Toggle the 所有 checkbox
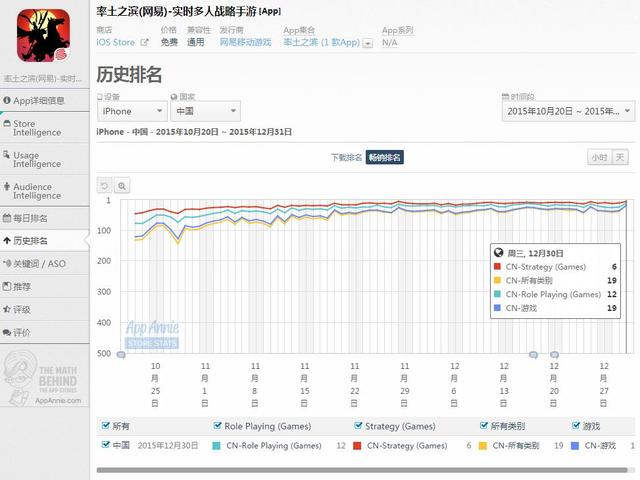The height and width of the screenshot is (480, 640). click(x=106, y=425)
